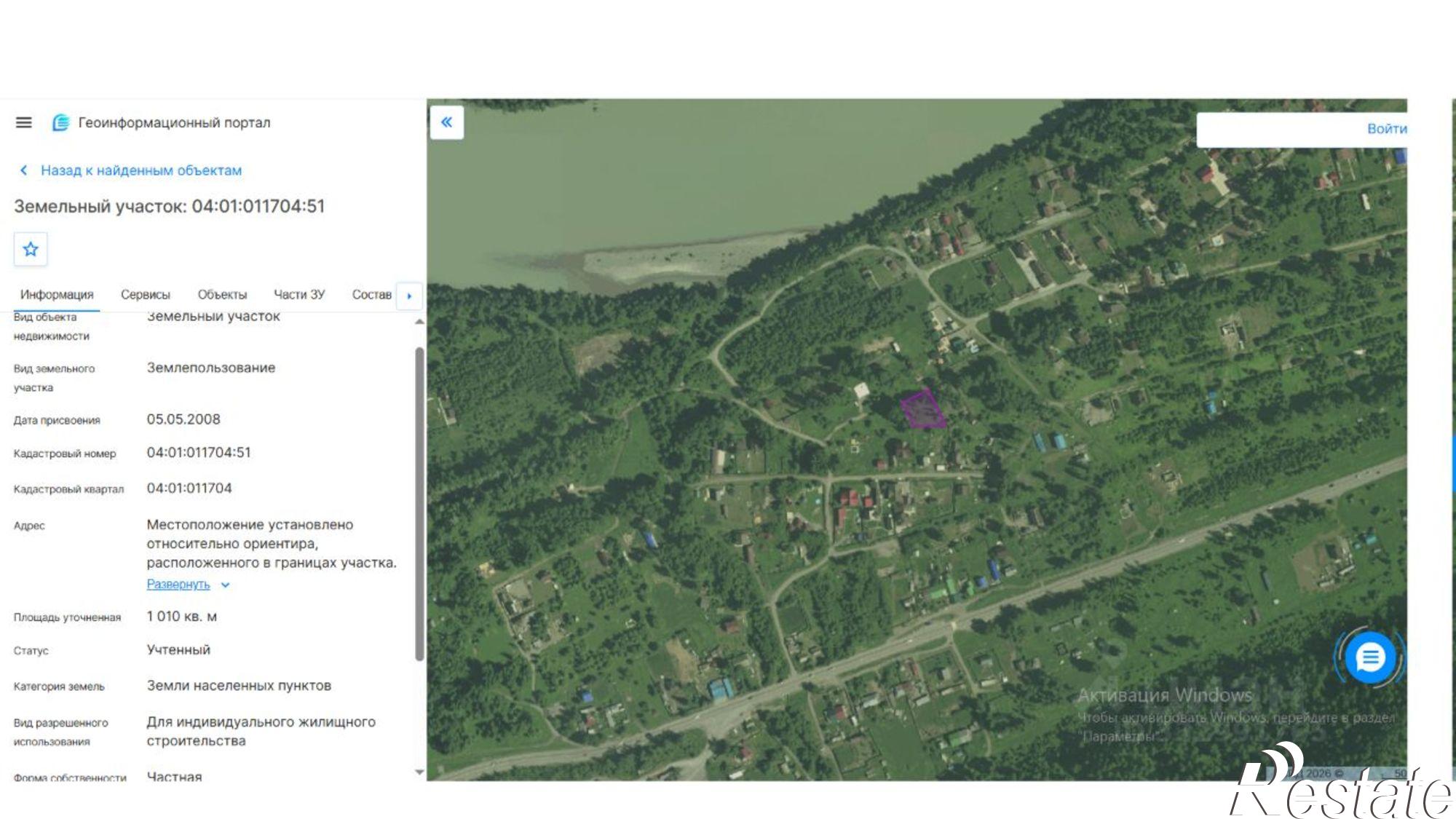Viewport: 1456px width, 819px height.
Task: Add parcel to favorites with star icon
Action: [x=31, y=249]
